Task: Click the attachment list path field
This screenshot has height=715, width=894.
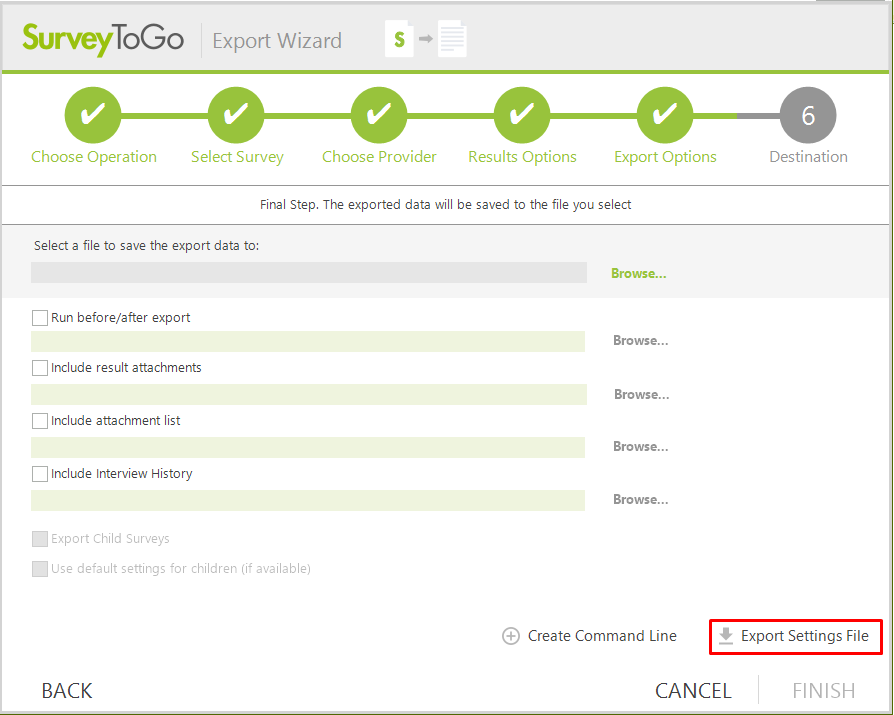Action: pyautogui.click(x=308, y=448)
